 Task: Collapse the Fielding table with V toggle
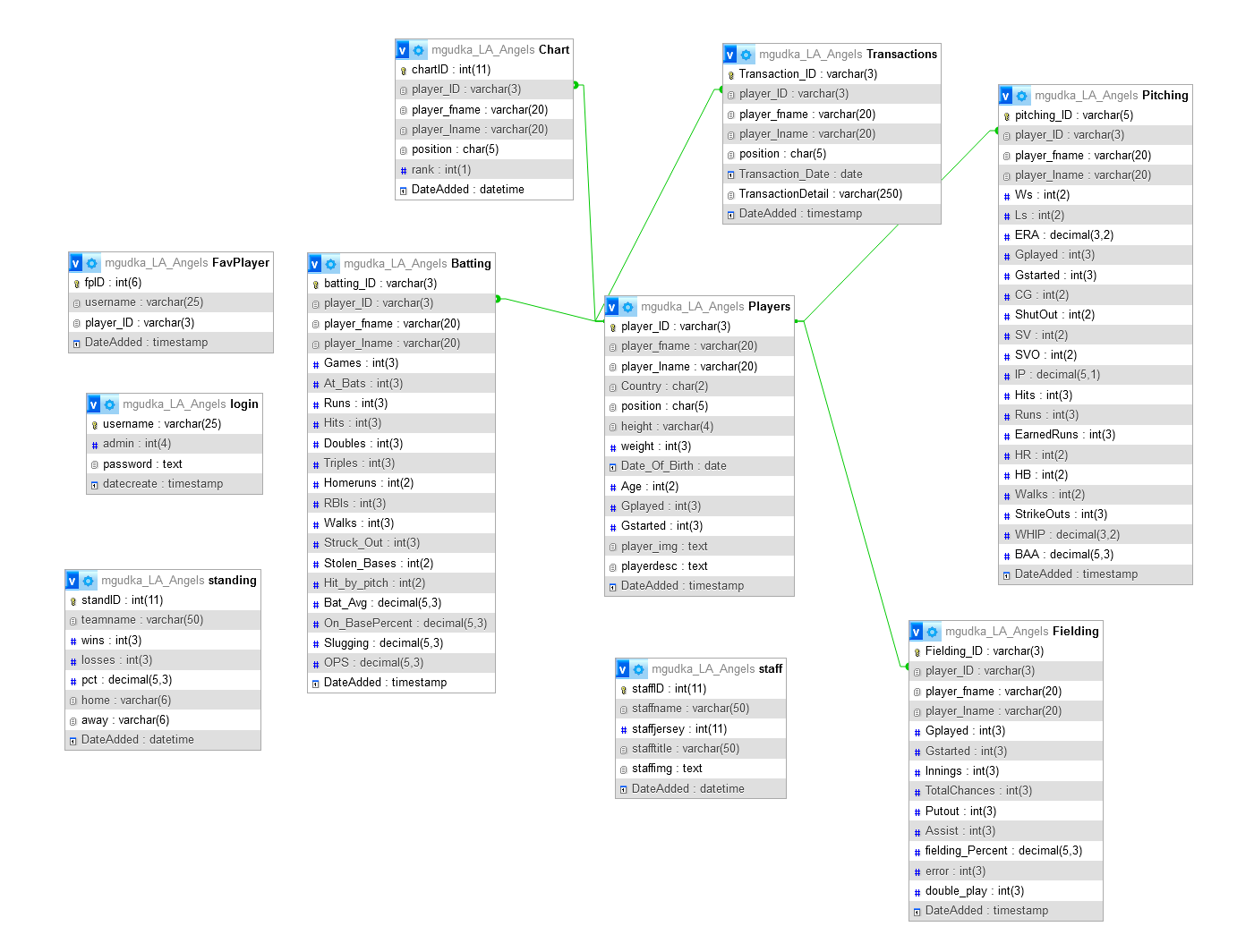917,632
